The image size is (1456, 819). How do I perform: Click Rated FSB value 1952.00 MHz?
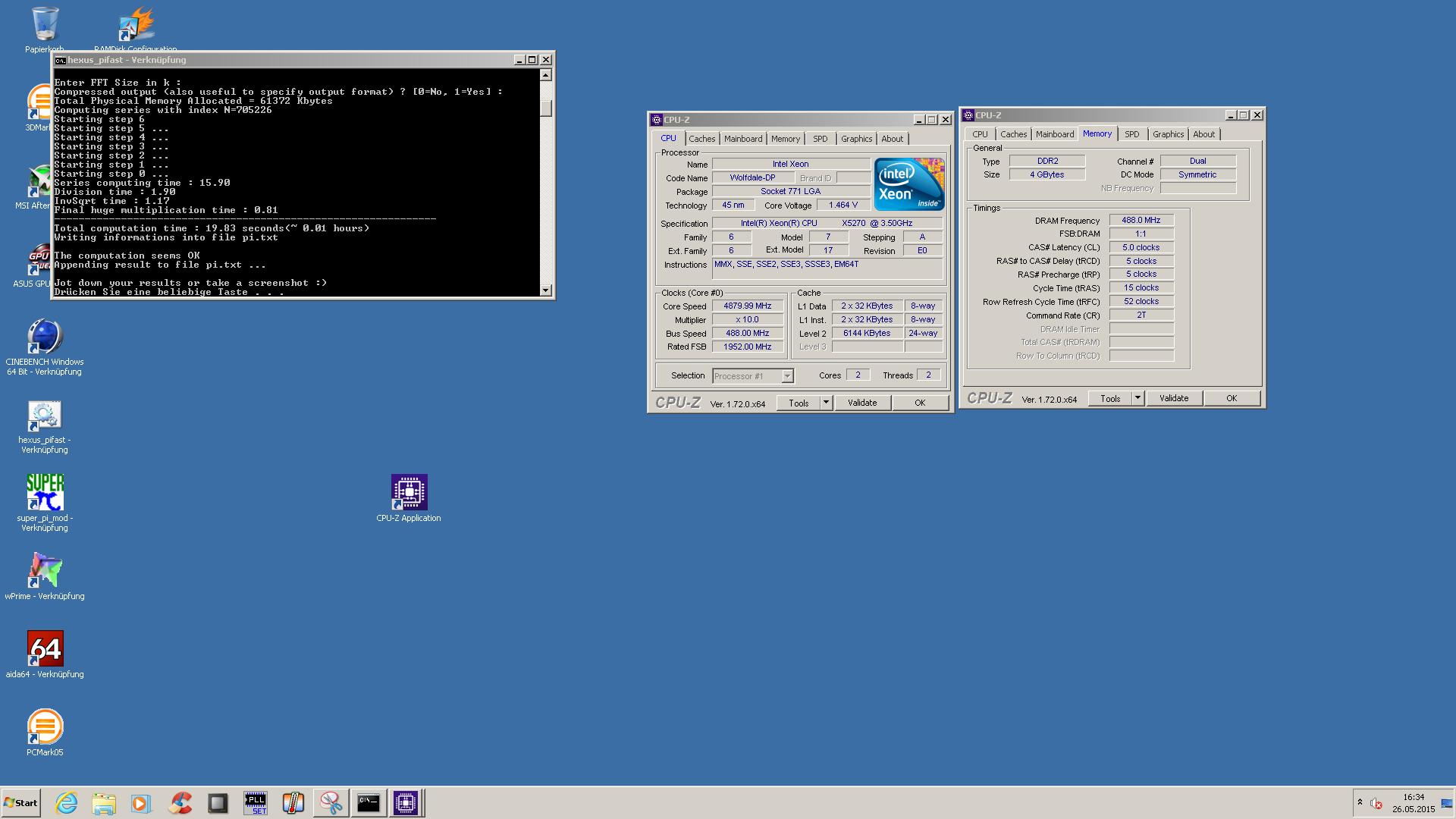point(748,347)
